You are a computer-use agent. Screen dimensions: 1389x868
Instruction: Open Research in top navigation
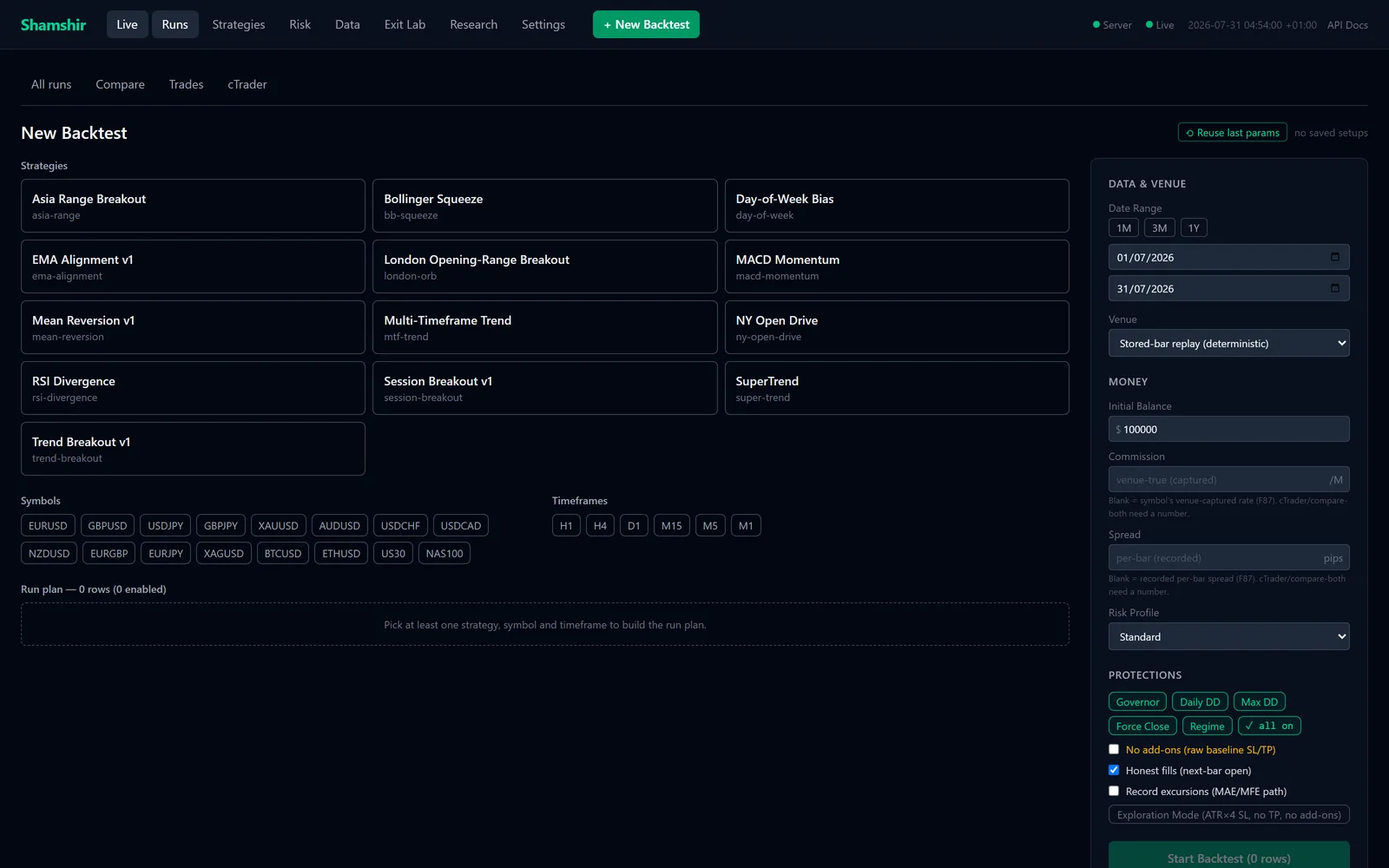point(473,24)
